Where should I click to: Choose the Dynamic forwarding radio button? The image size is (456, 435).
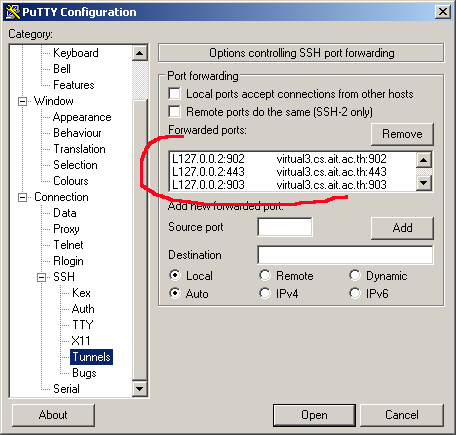click(x=355, y=275)
